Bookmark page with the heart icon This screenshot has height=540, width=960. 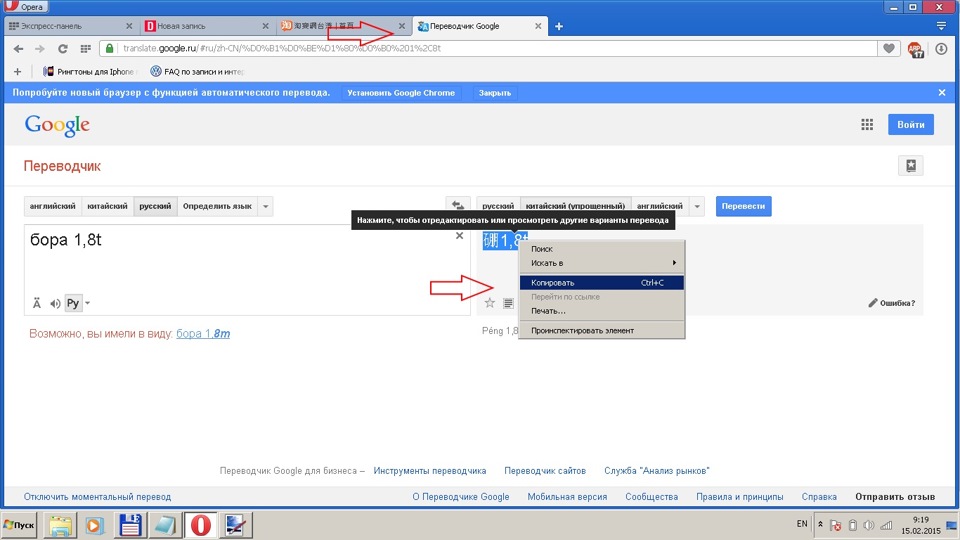[889, 48]
